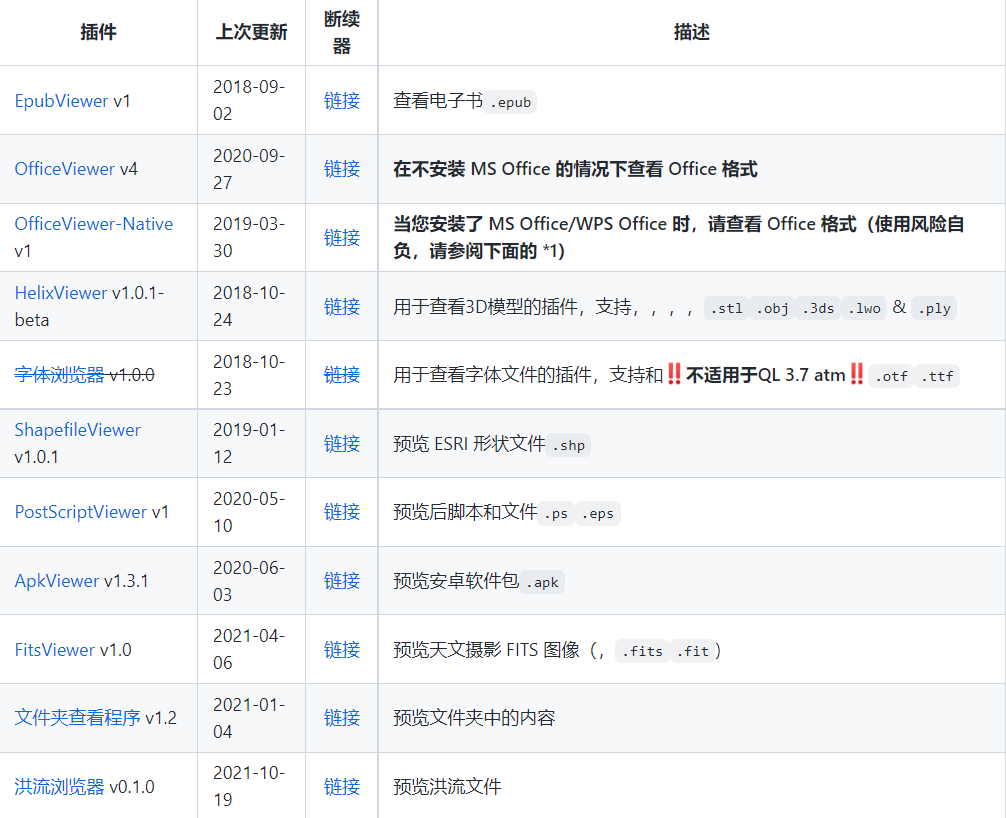
Task: Click 链接 in the FitsViewer row
Action: coord(341,650)
